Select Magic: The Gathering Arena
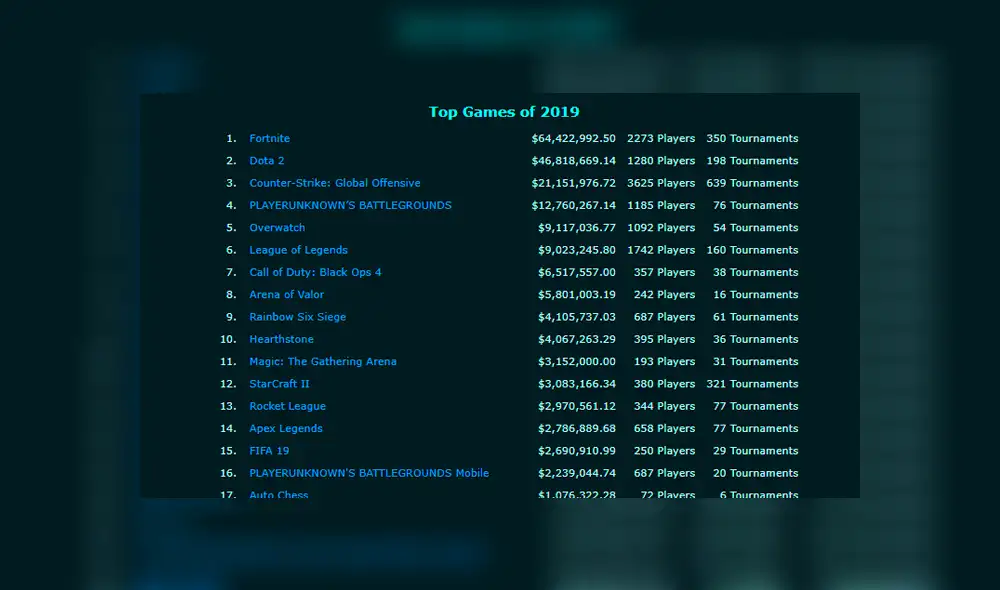 (322, 361)
